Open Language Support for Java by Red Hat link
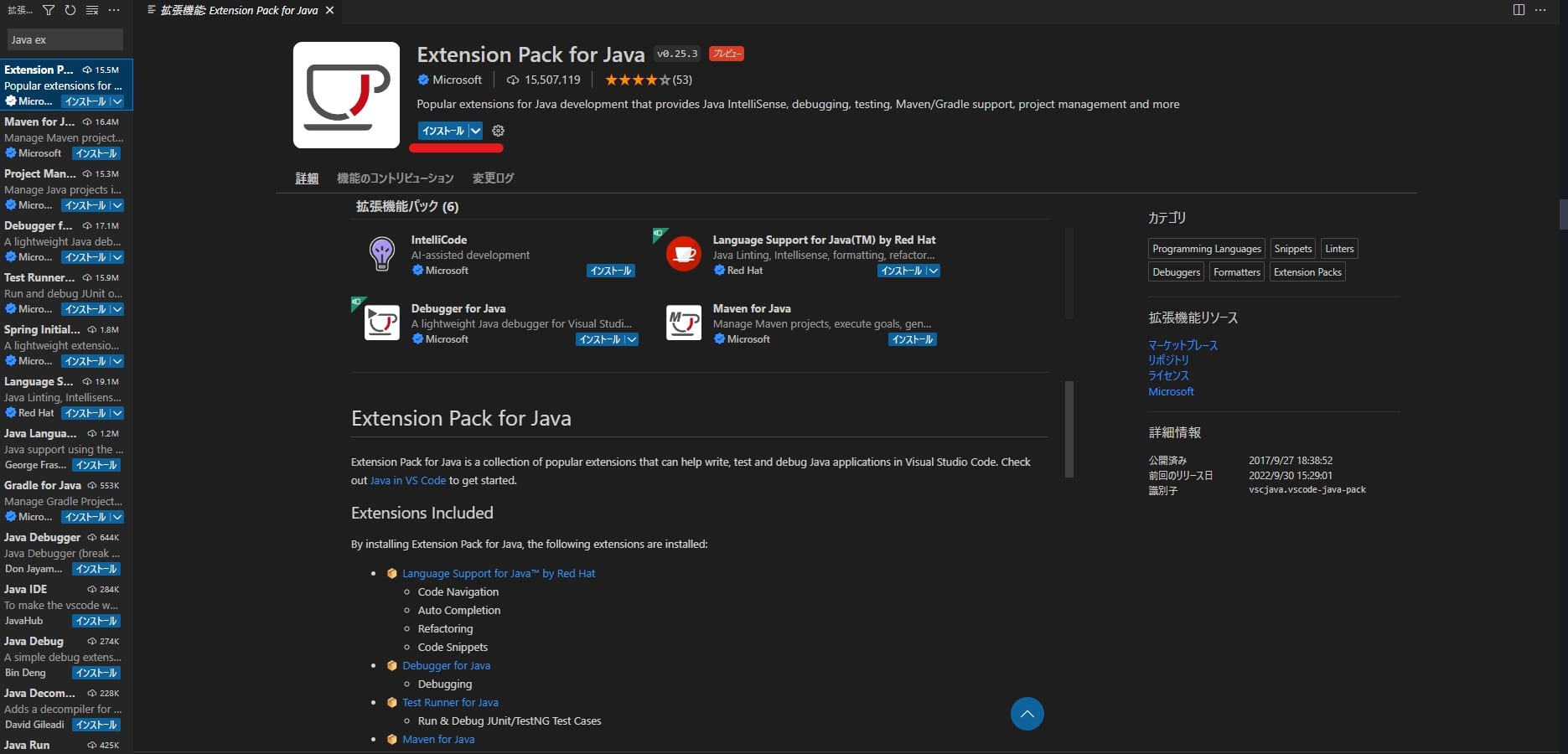Viewport: 1568px width, 754px height. [x=499, y=573]
